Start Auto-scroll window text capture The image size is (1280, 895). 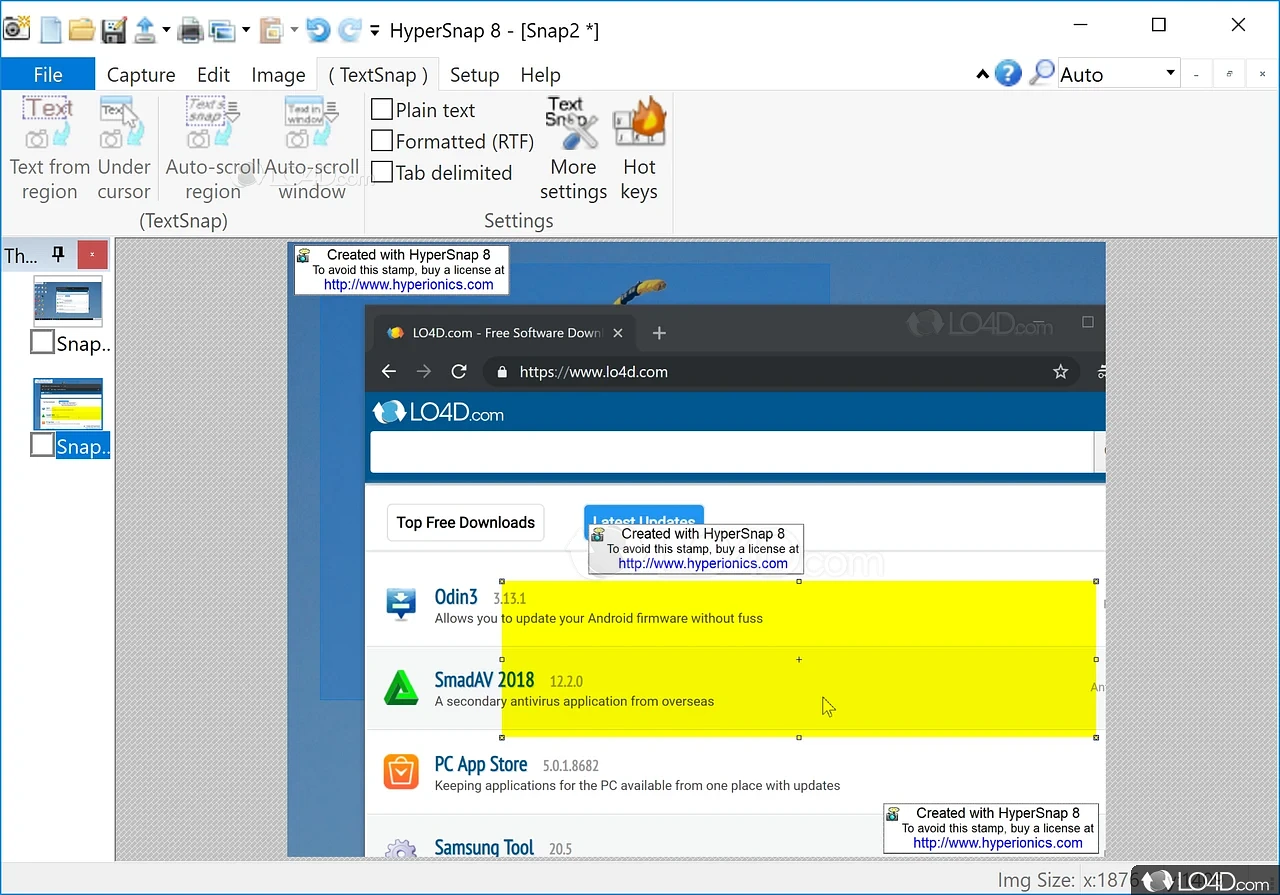[x=312, y=148]
